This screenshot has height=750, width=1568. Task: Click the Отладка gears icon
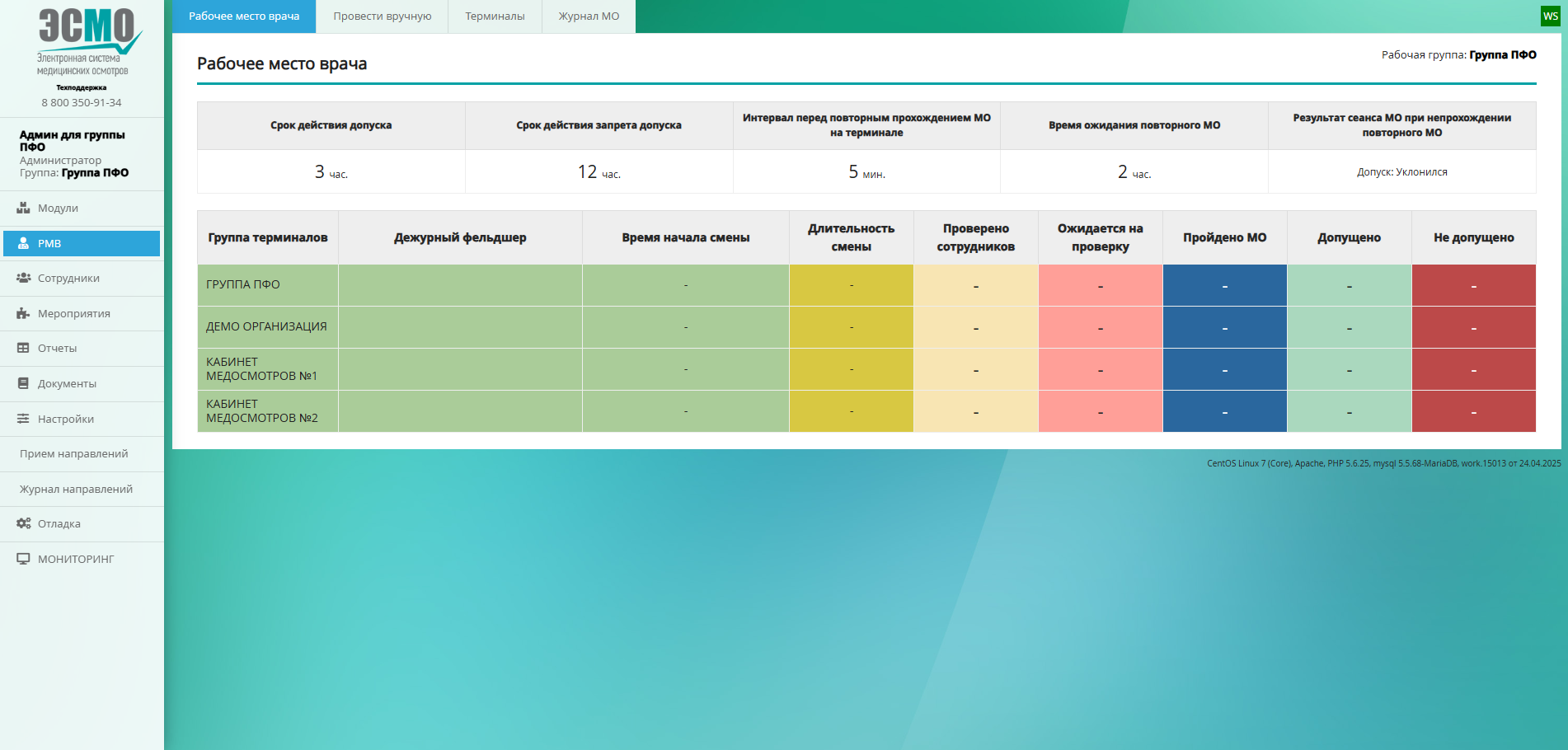click(x=23, y=524)
